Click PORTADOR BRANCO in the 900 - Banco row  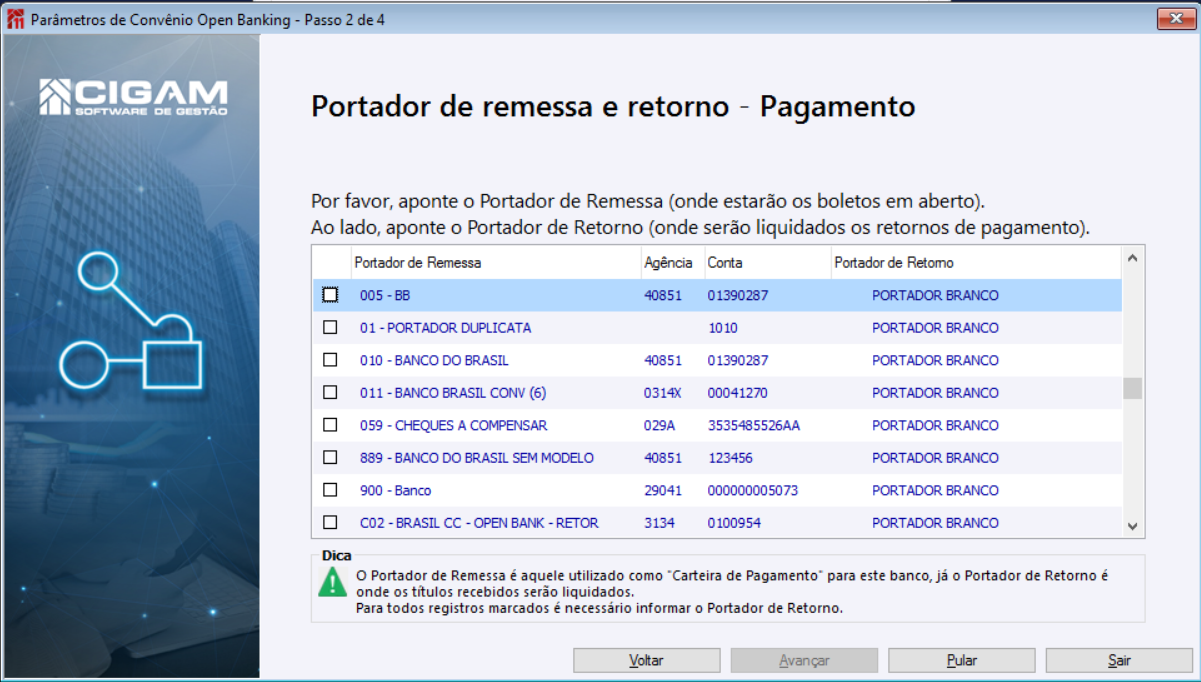click(x=935, y=491)
